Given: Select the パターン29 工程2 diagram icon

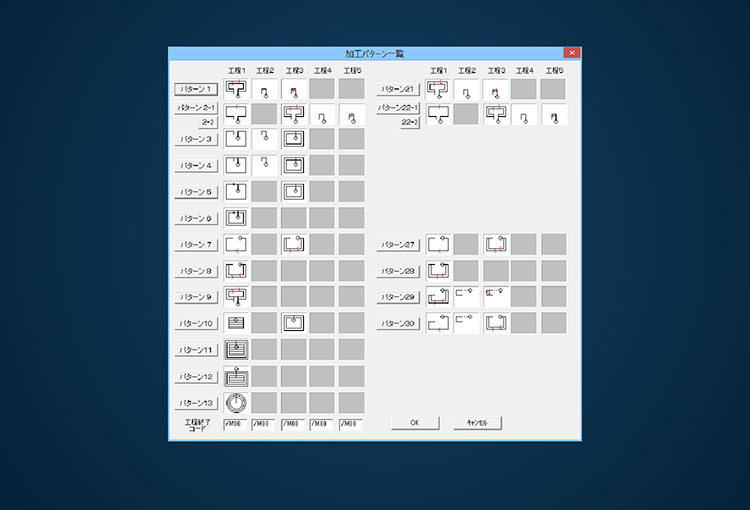Looking at the screenshot, I should coord(466,297).
